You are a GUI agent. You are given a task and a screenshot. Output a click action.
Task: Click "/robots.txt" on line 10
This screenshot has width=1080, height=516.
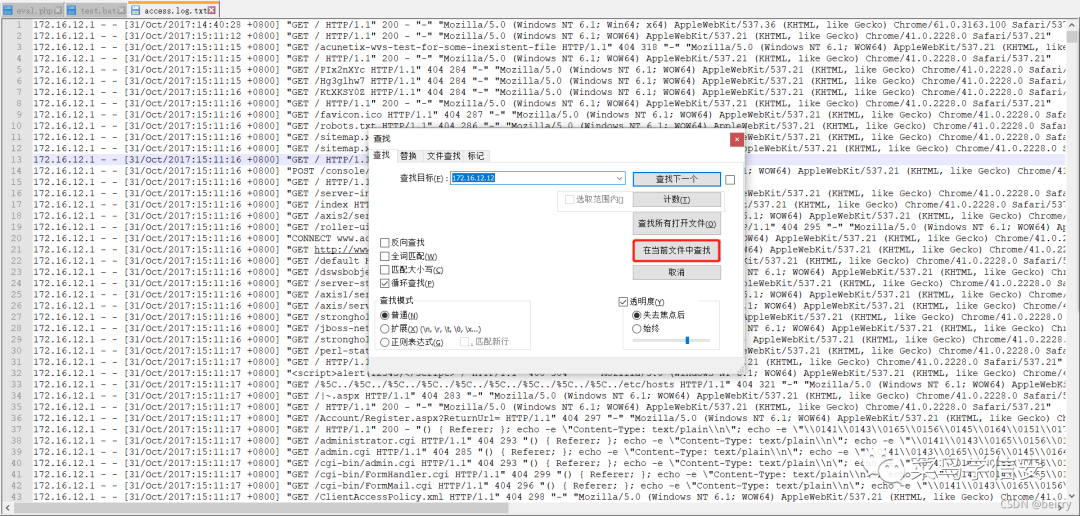(345, 126)
